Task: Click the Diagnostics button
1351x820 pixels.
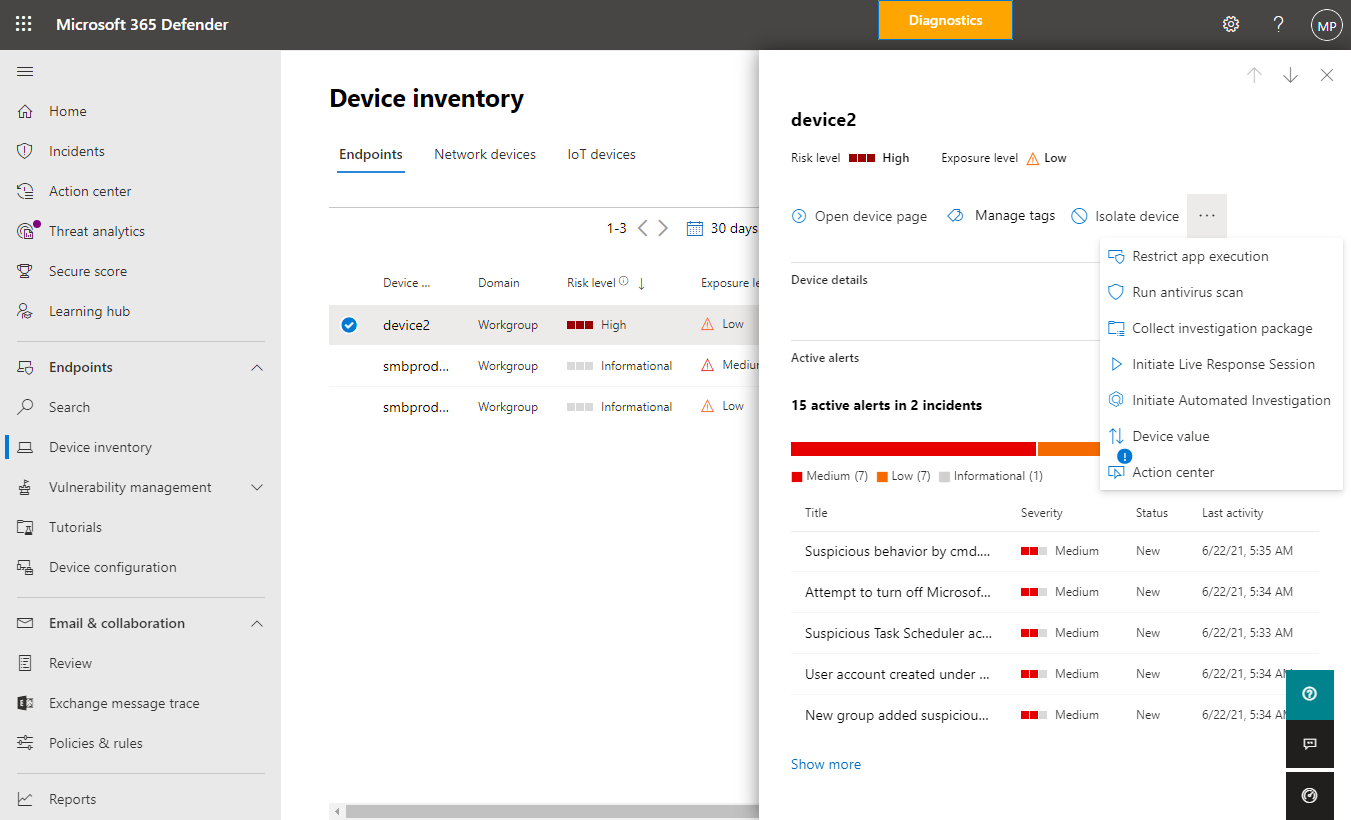Action: (x=945, y=20)
